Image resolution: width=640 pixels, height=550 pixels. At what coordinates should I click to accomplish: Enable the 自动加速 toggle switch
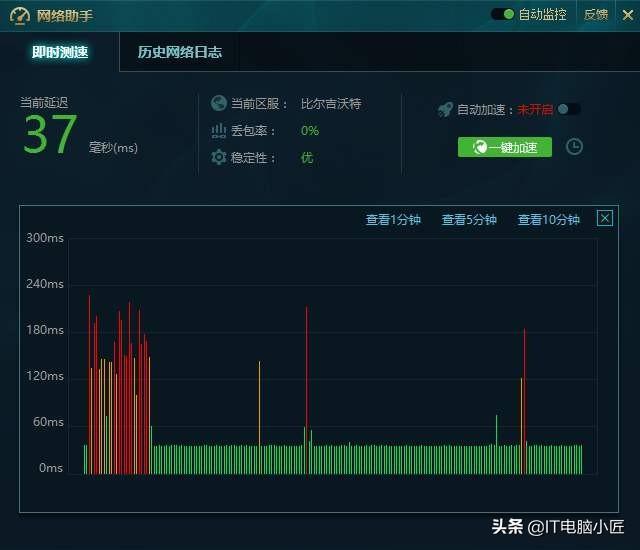(x=569, y=109)
